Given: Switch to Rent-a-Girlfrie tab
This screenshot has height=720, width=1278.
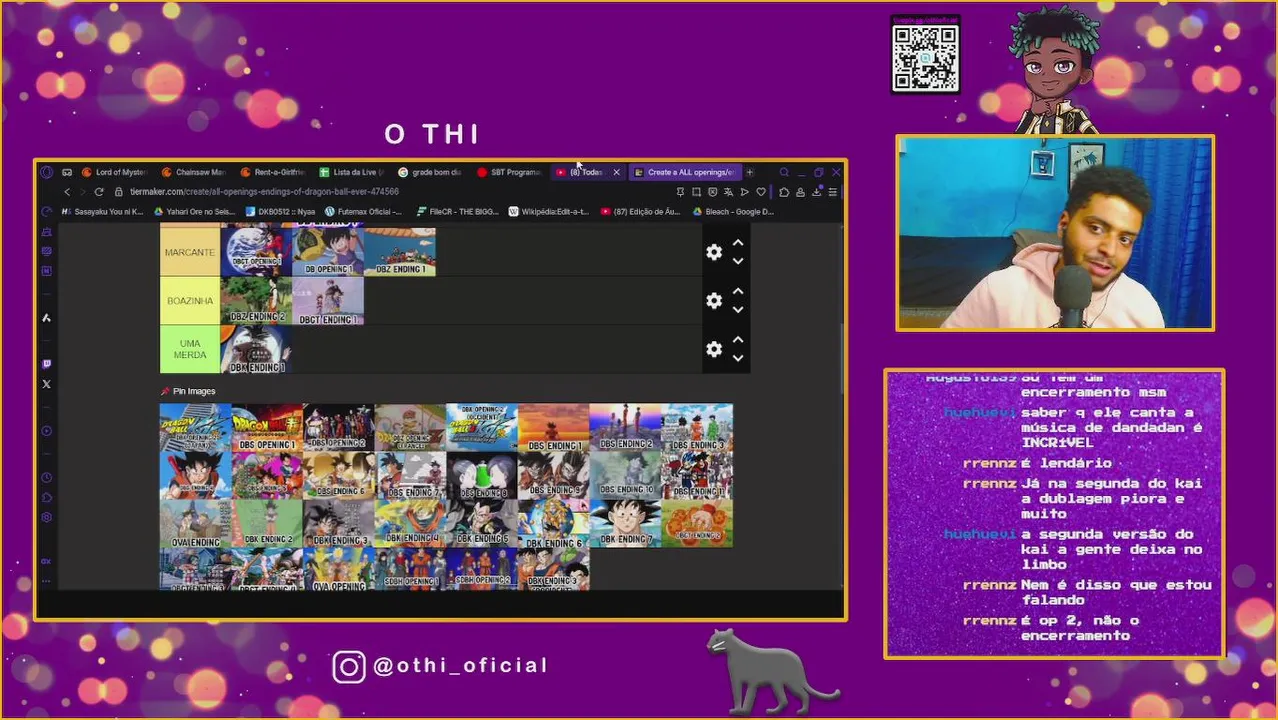Looking at the screenshot, I should point(272,172).
